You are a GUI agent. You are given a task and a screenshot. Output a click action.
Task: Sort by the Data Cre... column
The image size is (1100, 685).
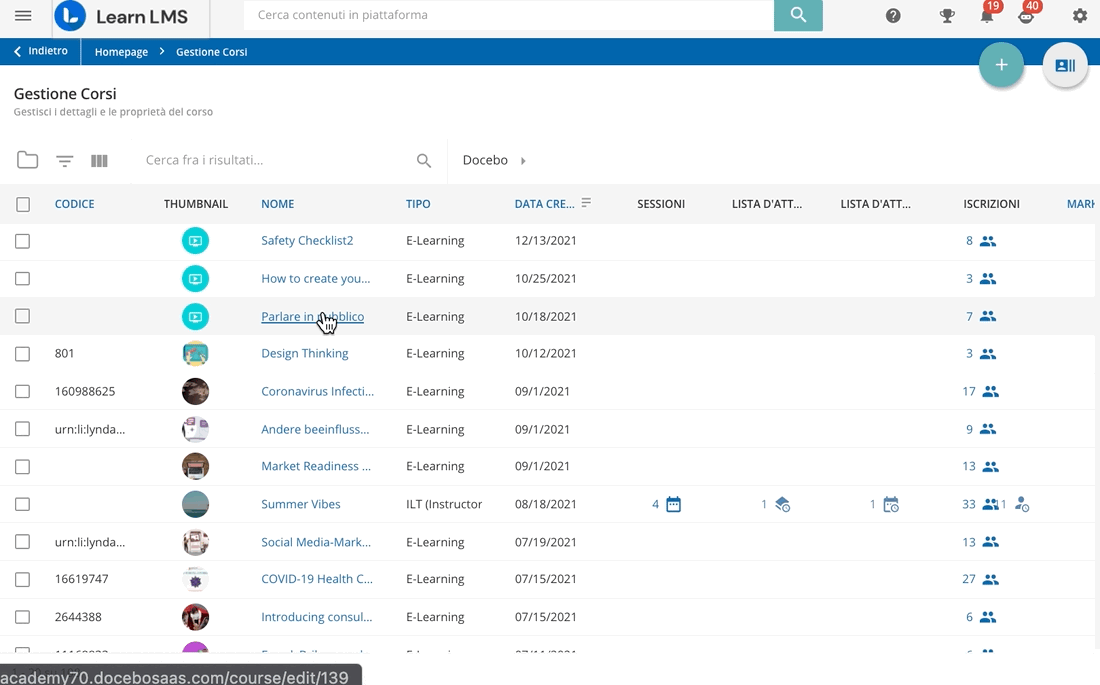545,204
